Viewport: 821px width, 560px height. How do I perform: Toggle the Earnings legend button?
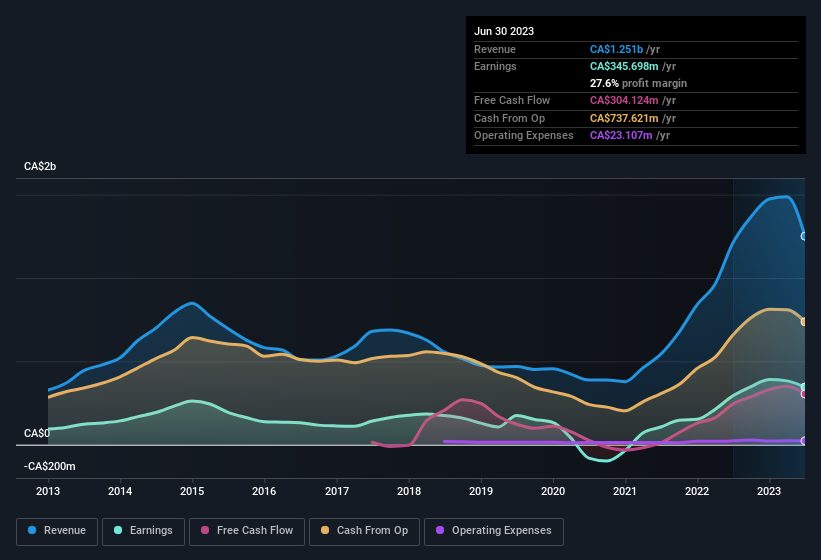click(143, 531)
